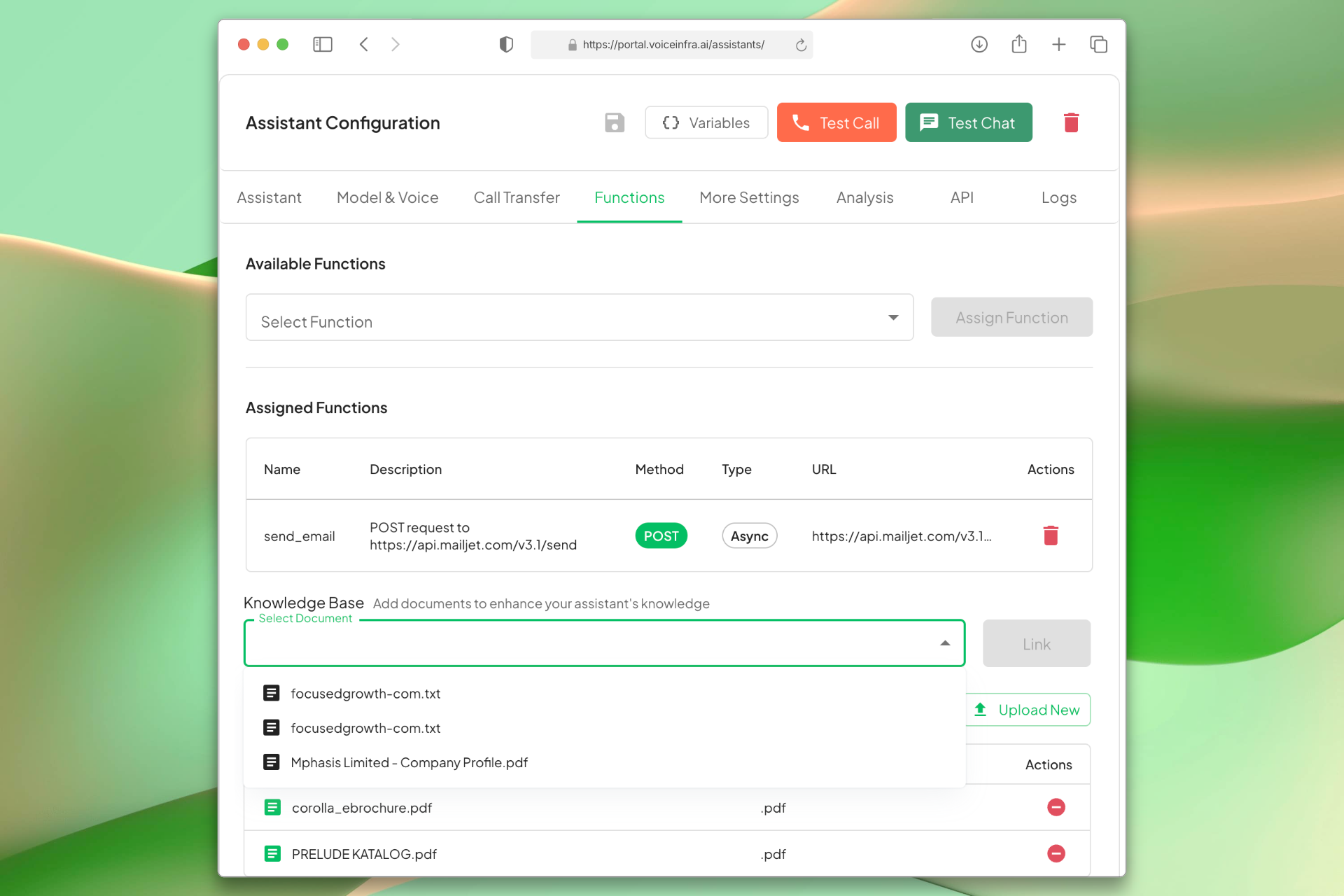
Task: Open the browser downloads icon
Action: point(979,44)
